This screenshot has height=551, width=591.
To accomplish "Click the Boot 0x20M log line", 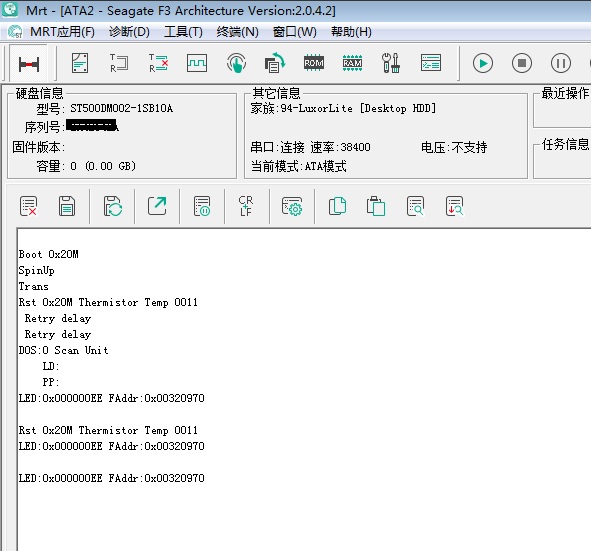I will click(49, 254).
